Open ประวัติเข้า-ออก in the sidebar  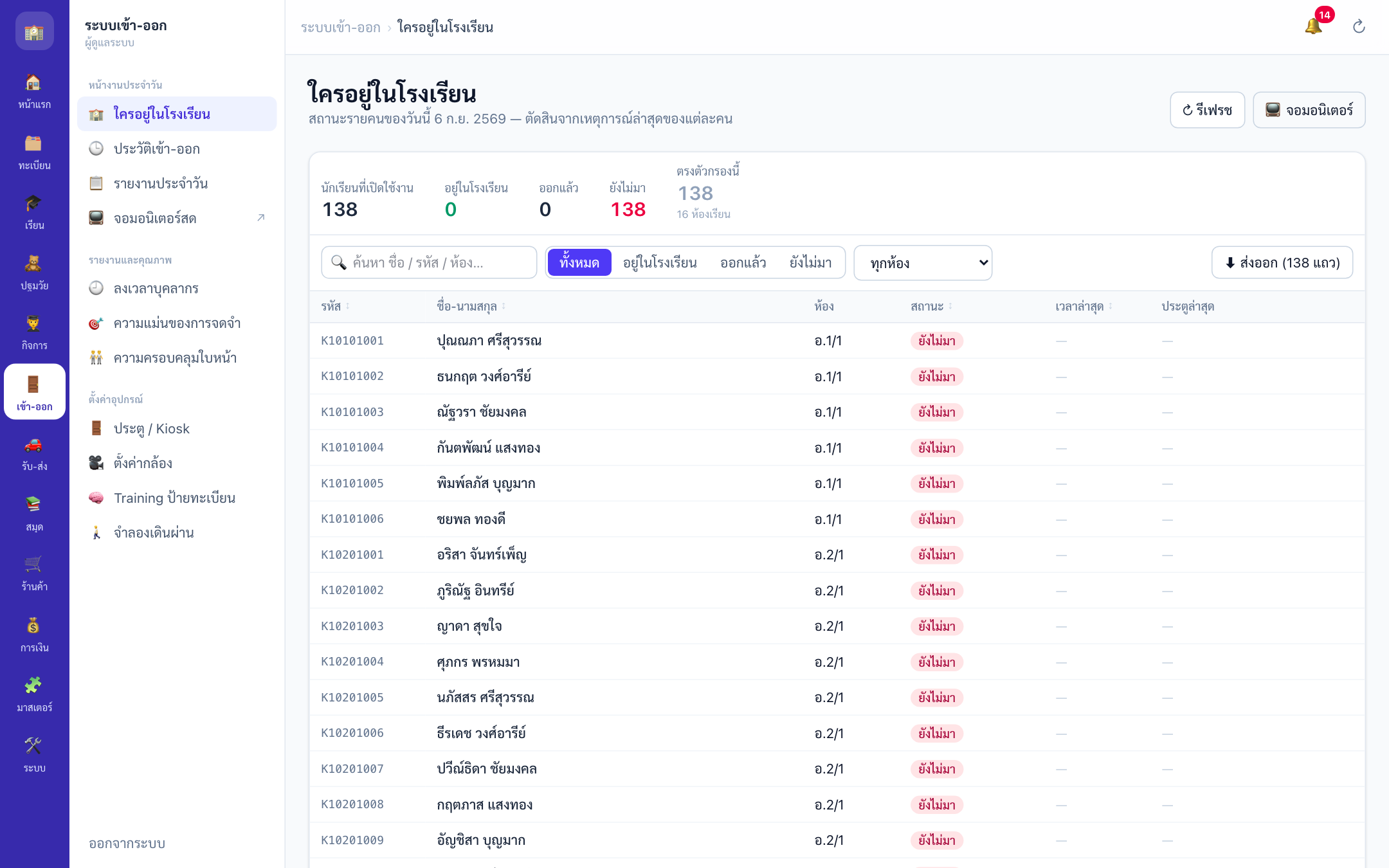[177, 149]
